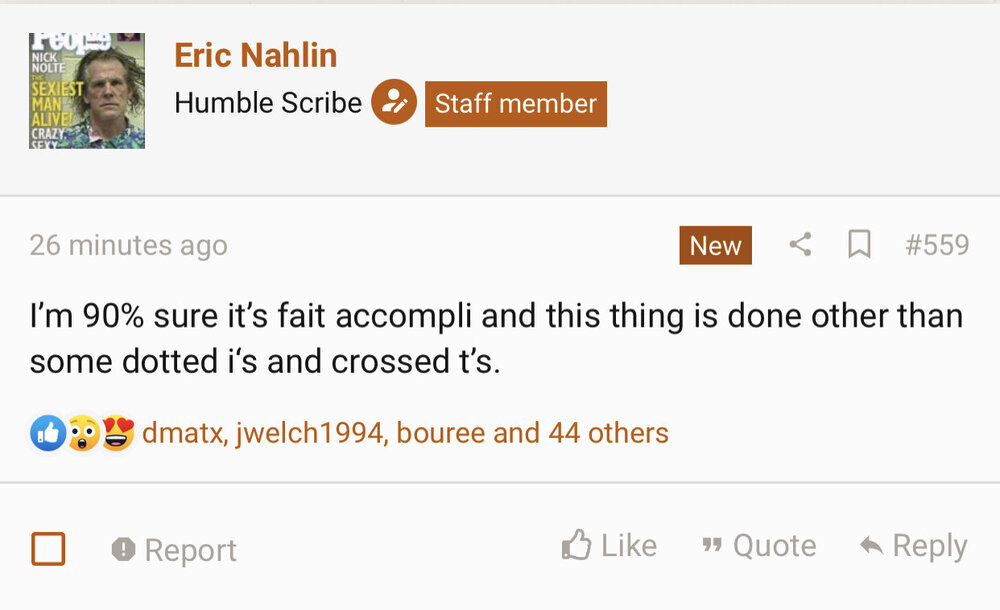Viewport: 1000px width, 610px height.
Task: Bookmark this post with the bookmark icon
Action: (859, 245)
